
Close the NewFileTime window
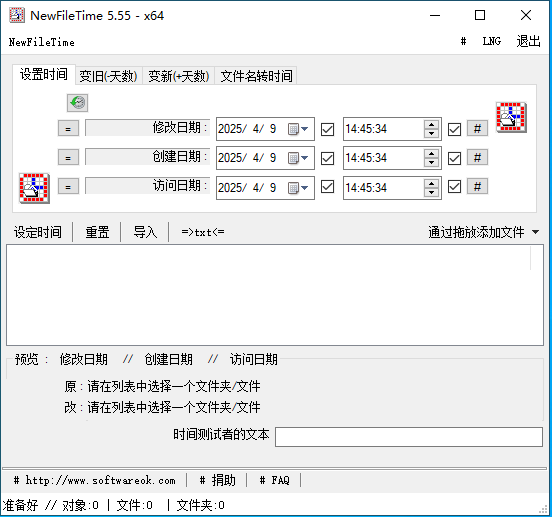(526, 15)
